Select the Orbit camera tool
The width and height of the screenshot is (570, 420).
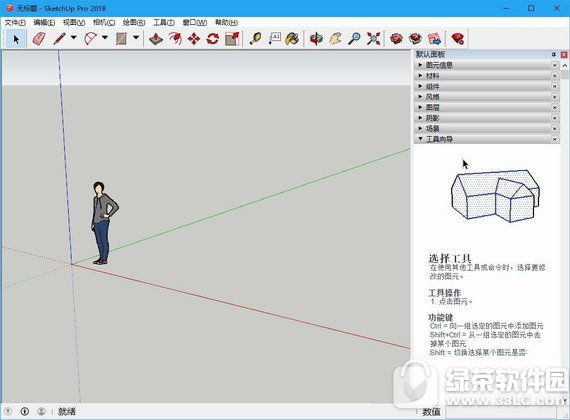coord(316,39)
